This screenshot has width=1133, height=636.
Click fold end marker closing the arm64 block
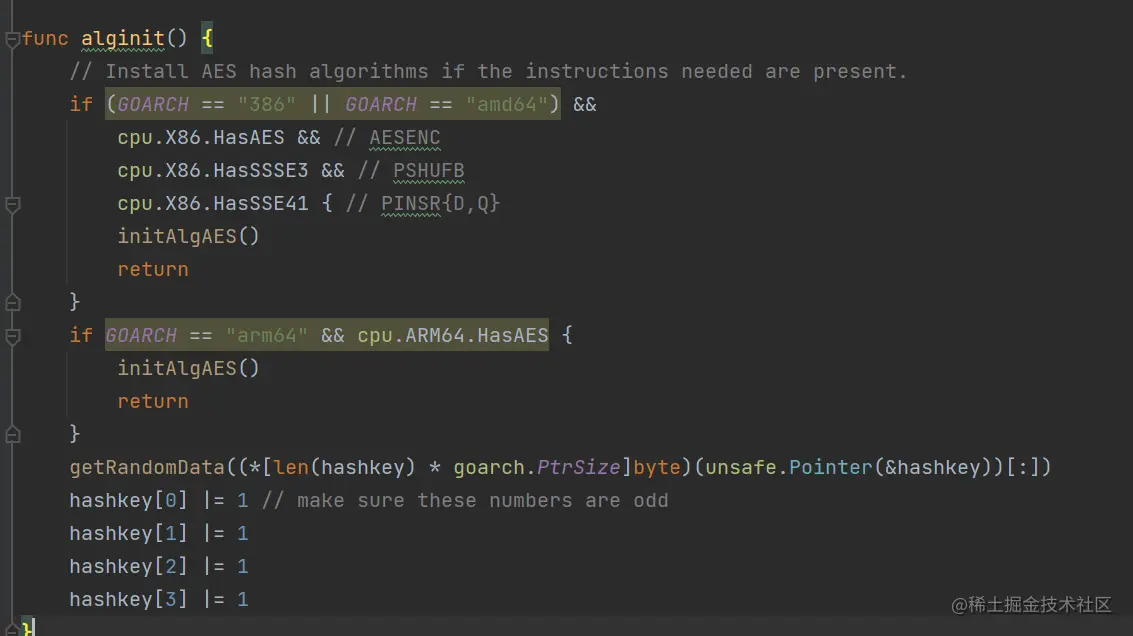(x=12, y=434)
